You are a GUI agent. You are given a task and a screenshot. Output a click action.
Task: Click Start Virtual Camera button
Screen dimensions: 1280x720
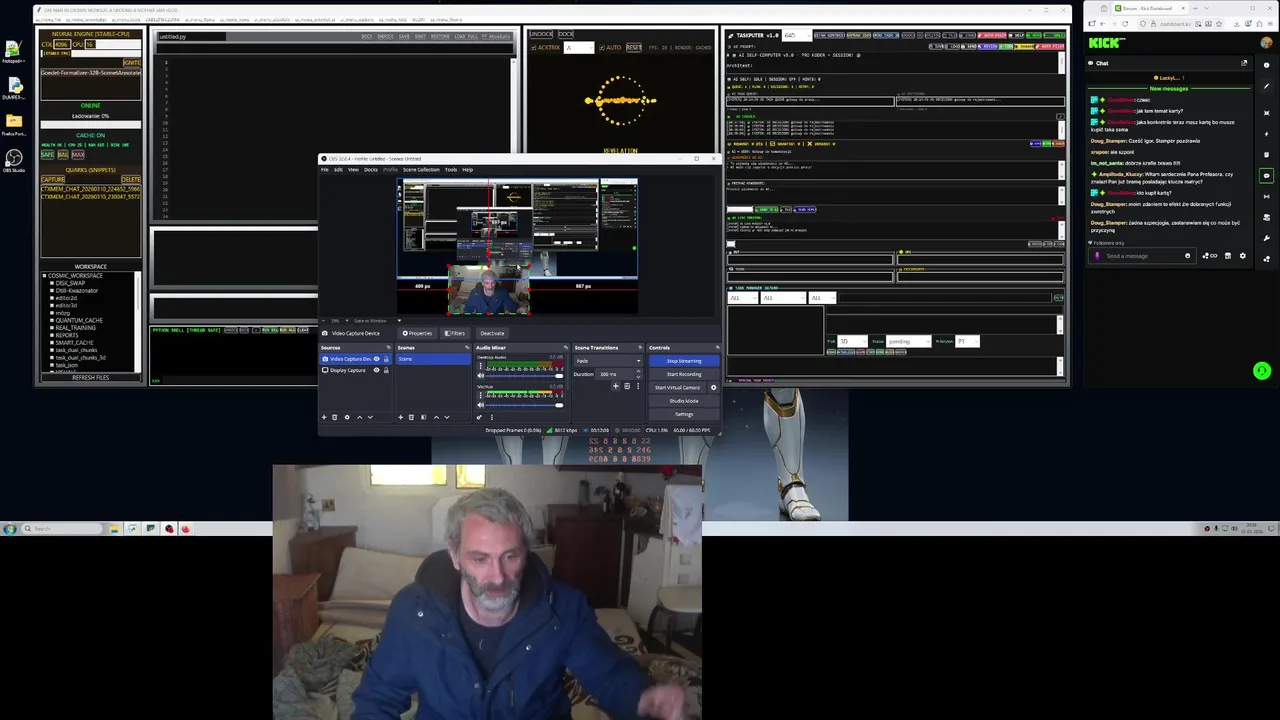[677, 387]
